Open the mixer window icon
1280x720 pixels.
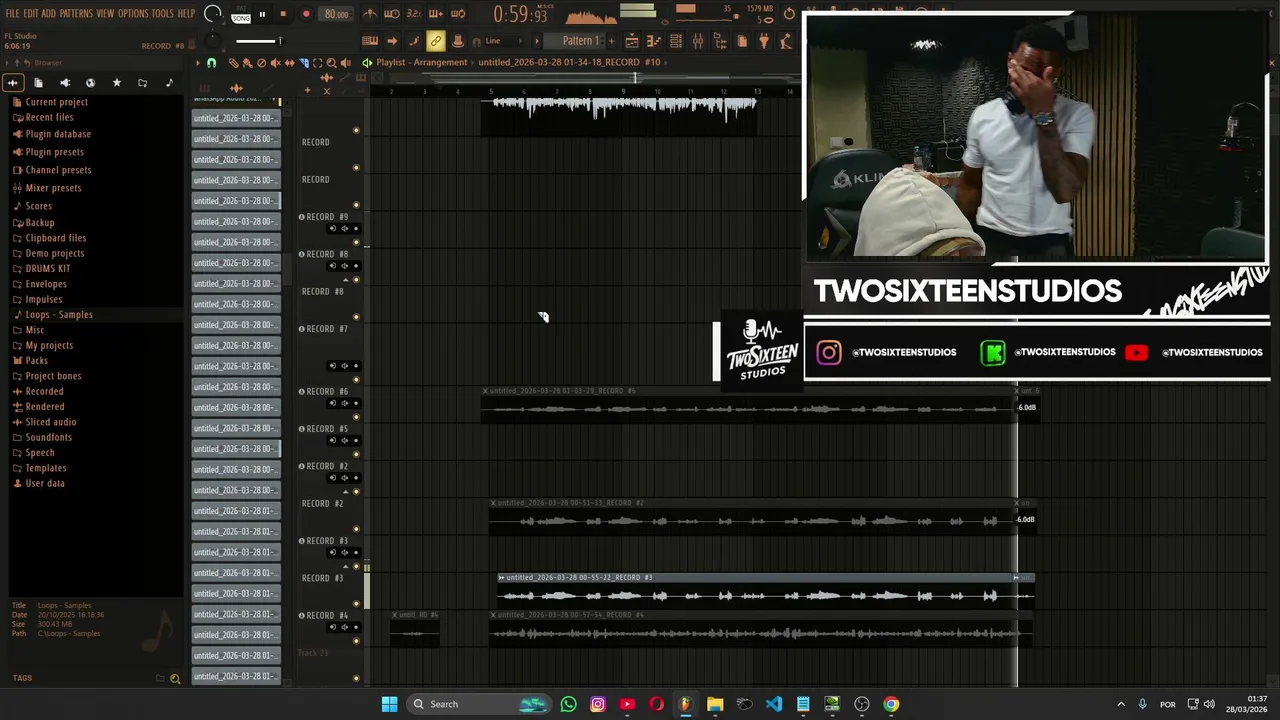[698, 41]
